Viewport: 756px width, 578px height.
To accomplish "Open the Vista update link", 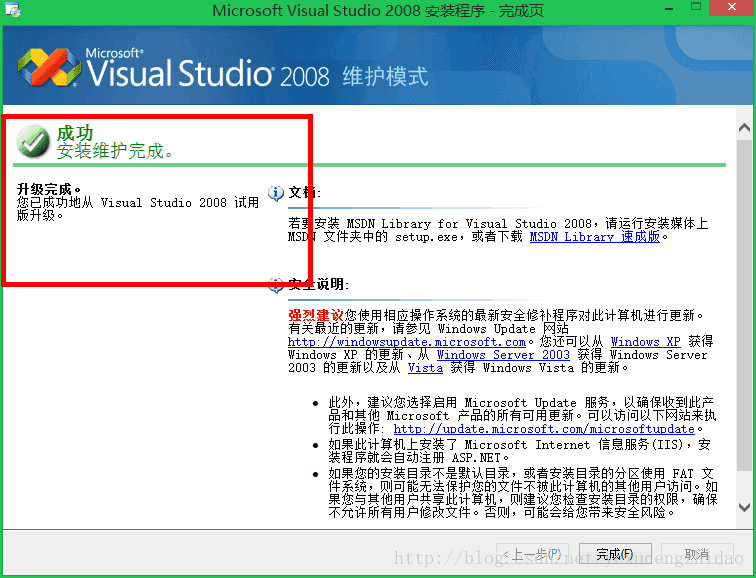I will [424, 368].
